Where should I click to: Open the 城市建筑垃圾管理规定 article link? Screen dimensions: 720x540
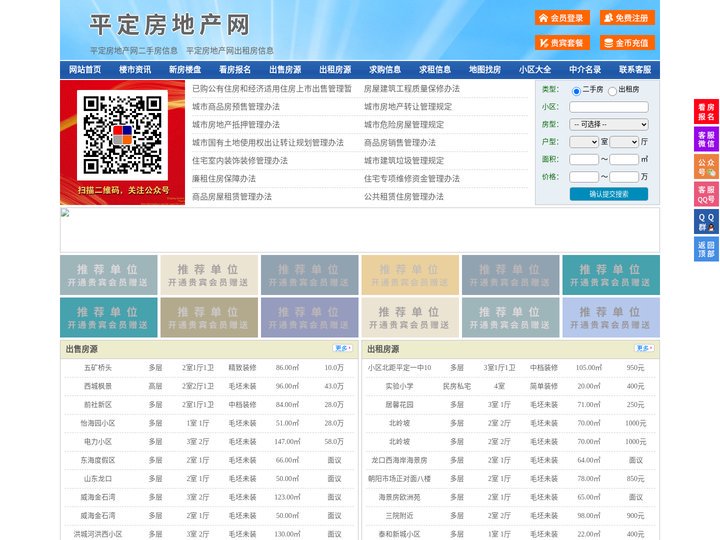[x=404, y=161]
